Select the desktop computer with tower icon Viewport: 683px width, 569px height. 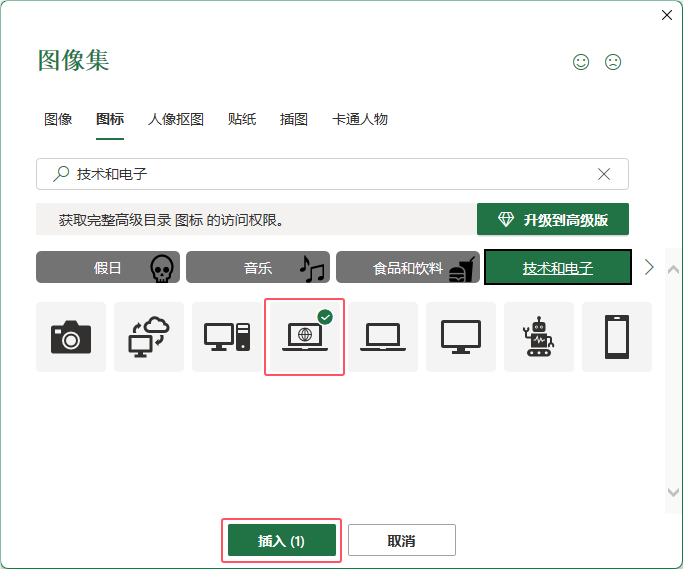click(227, 337)
